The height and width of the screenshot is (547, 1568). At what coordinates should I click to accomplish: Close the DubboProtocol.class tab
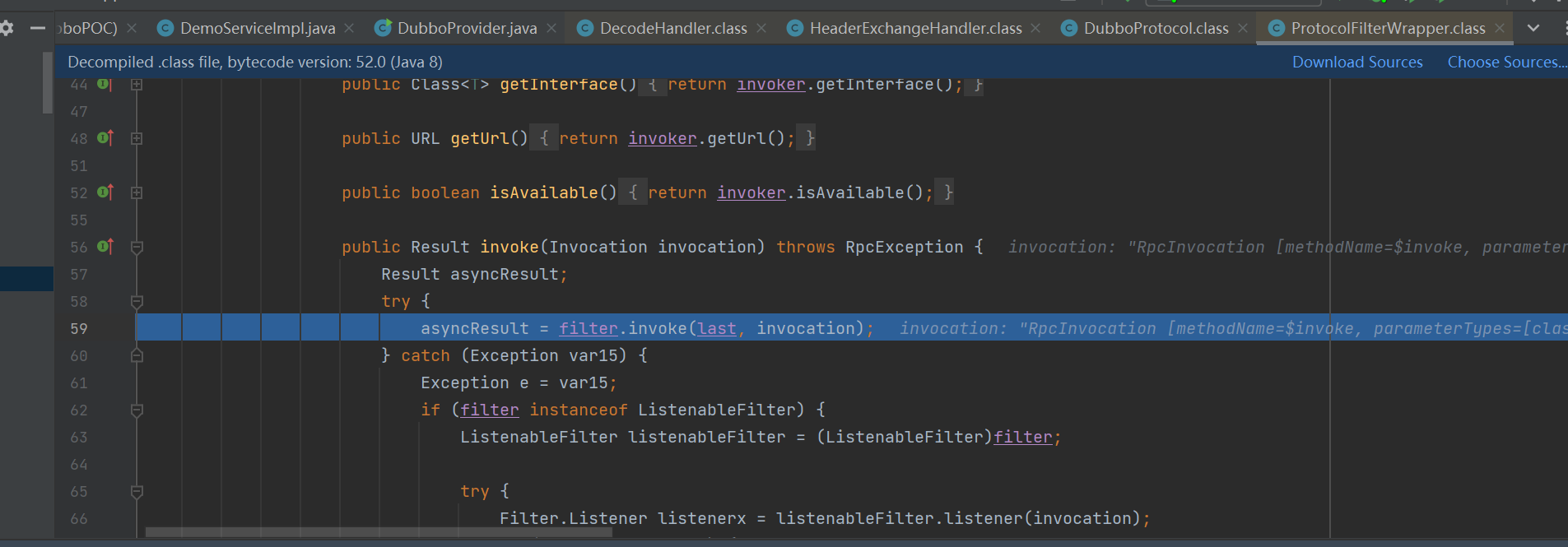point(1243,28)
